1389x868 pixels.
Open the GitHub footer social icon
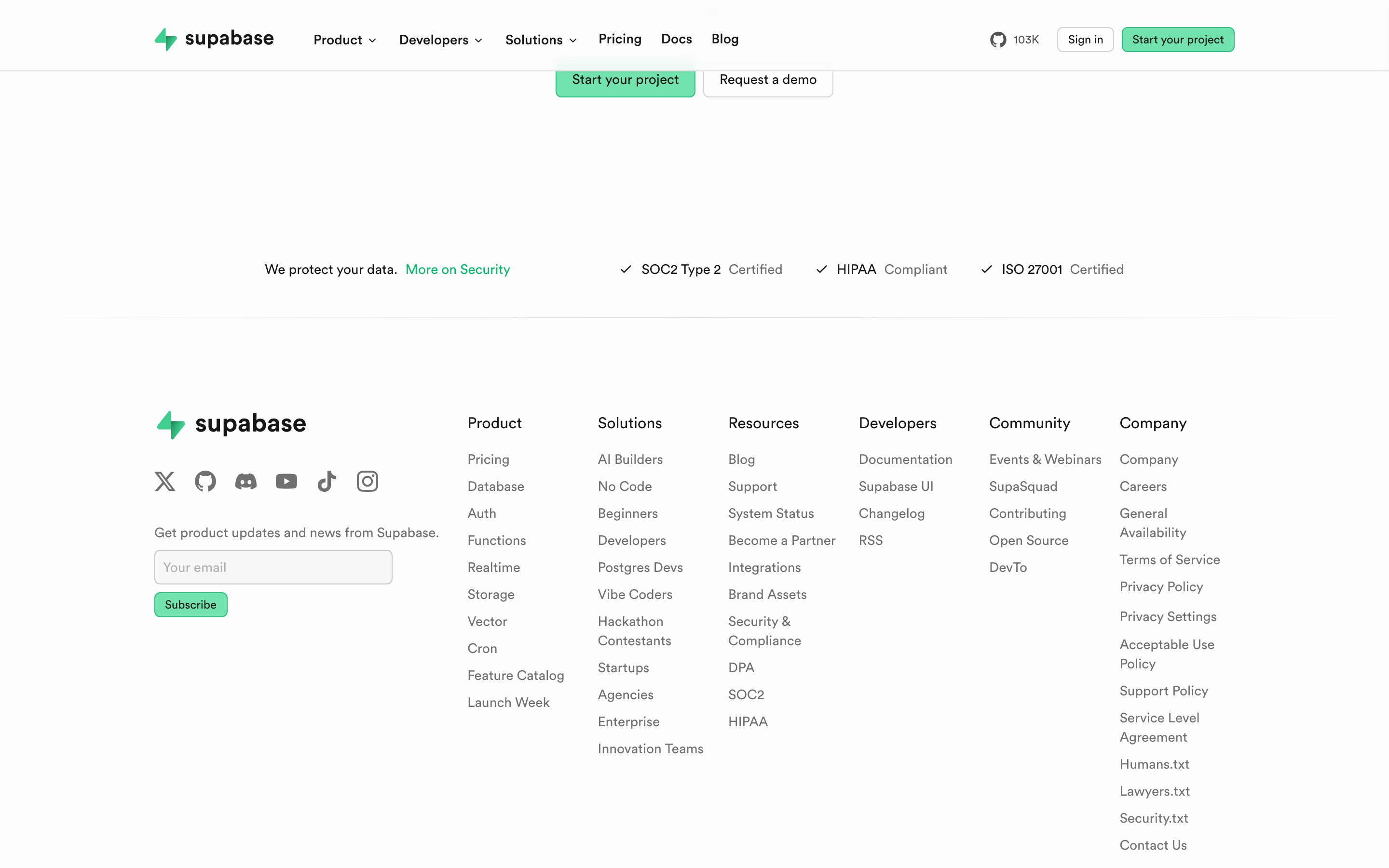(x=205, y=481)
